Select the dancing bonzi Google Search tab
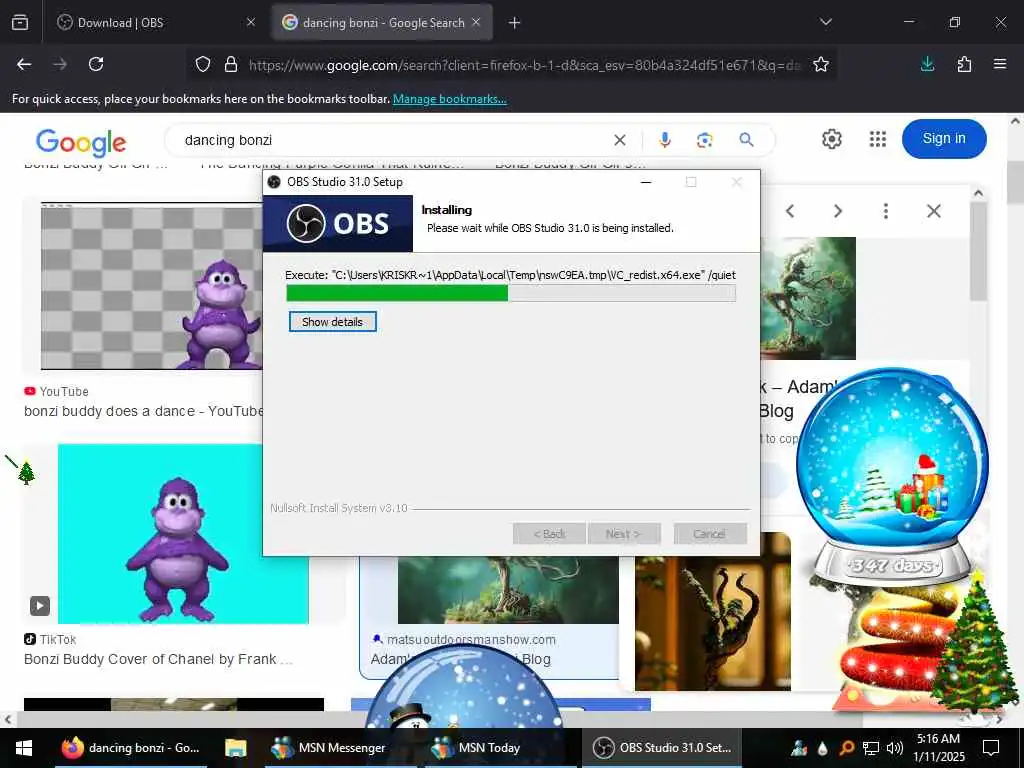The height and width of the screenshot is (768, 1024). tap(382, 23)
